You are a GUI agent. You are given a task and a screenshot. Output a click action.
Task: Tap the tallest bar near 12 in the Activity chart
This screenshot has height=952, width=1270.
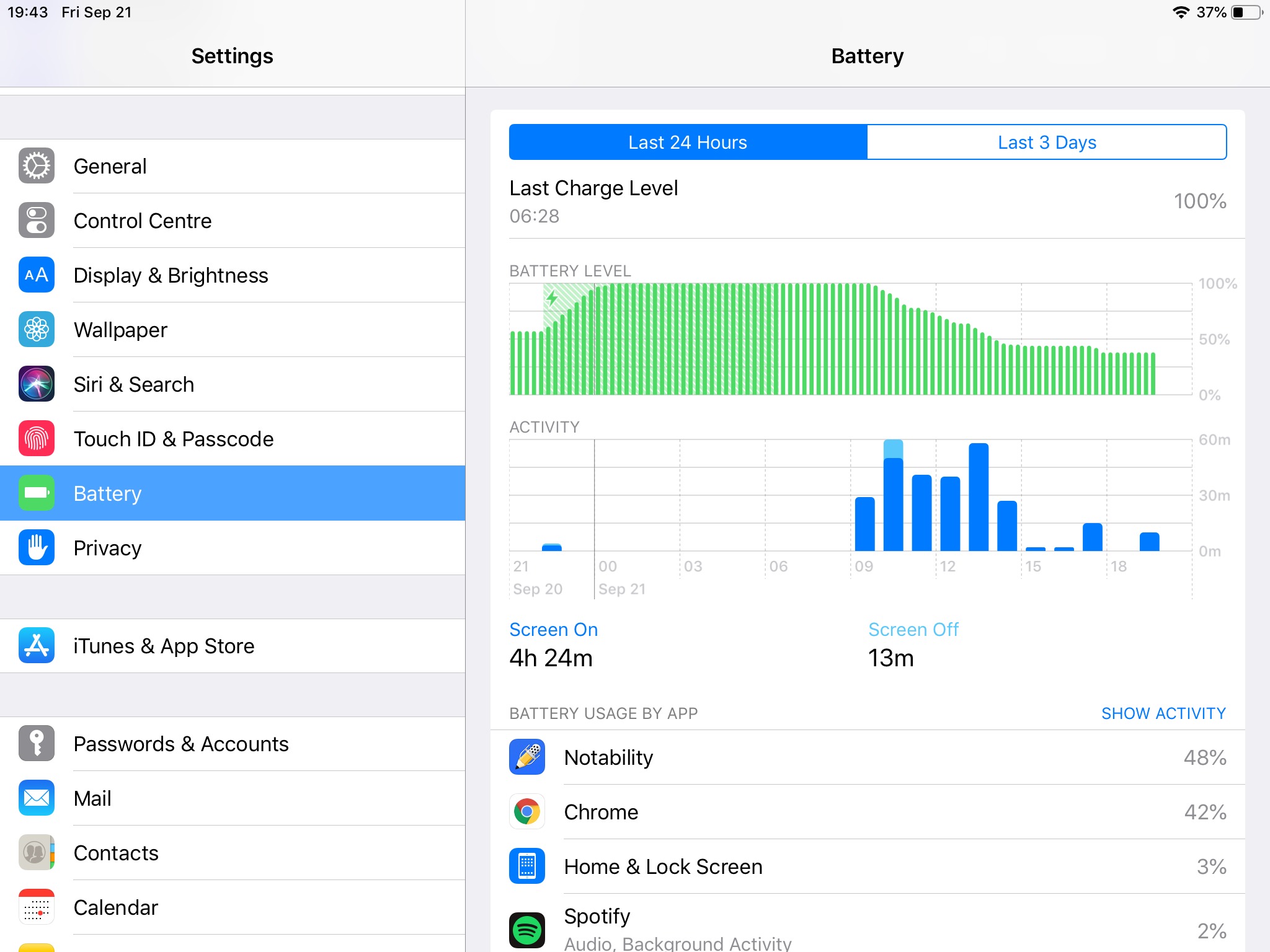978,497
